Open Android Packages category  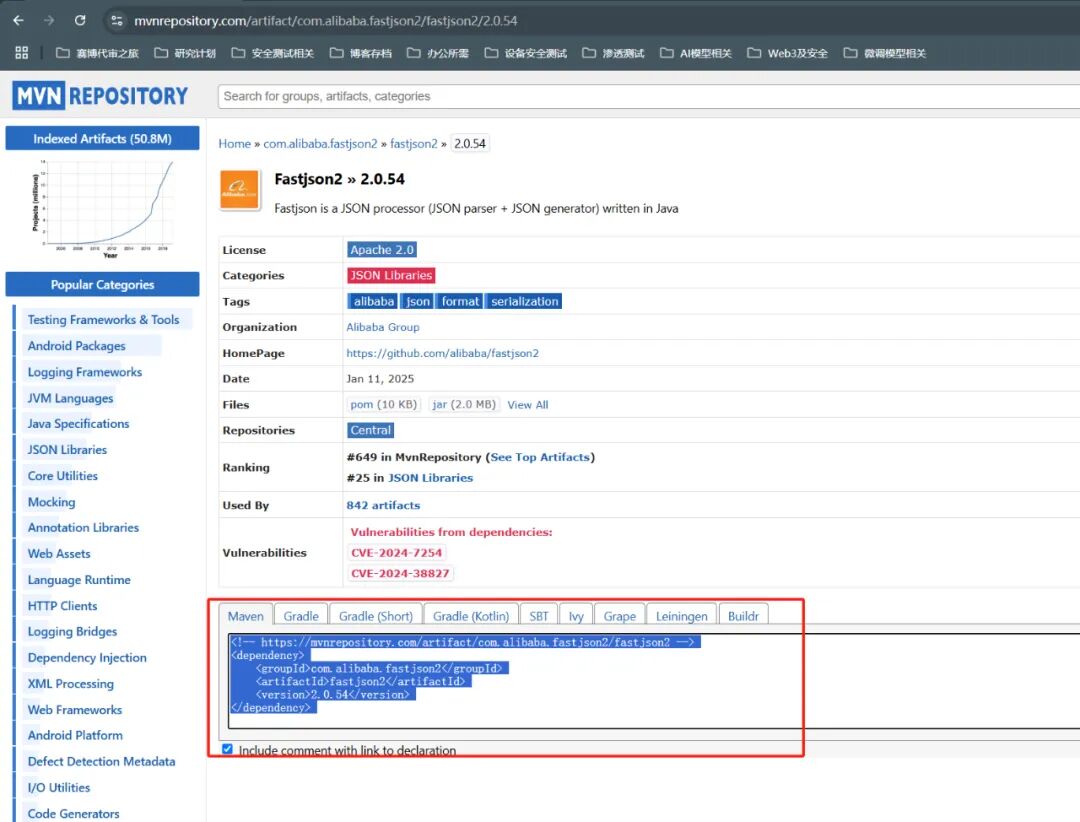click(x=76, y=346)
